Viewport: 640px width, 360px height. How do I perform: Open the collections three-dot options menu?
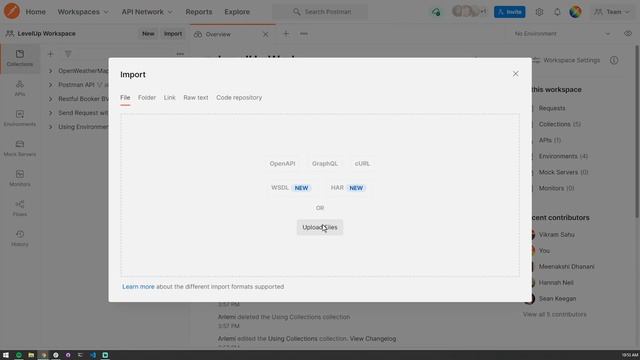click(x=180, y=53)
